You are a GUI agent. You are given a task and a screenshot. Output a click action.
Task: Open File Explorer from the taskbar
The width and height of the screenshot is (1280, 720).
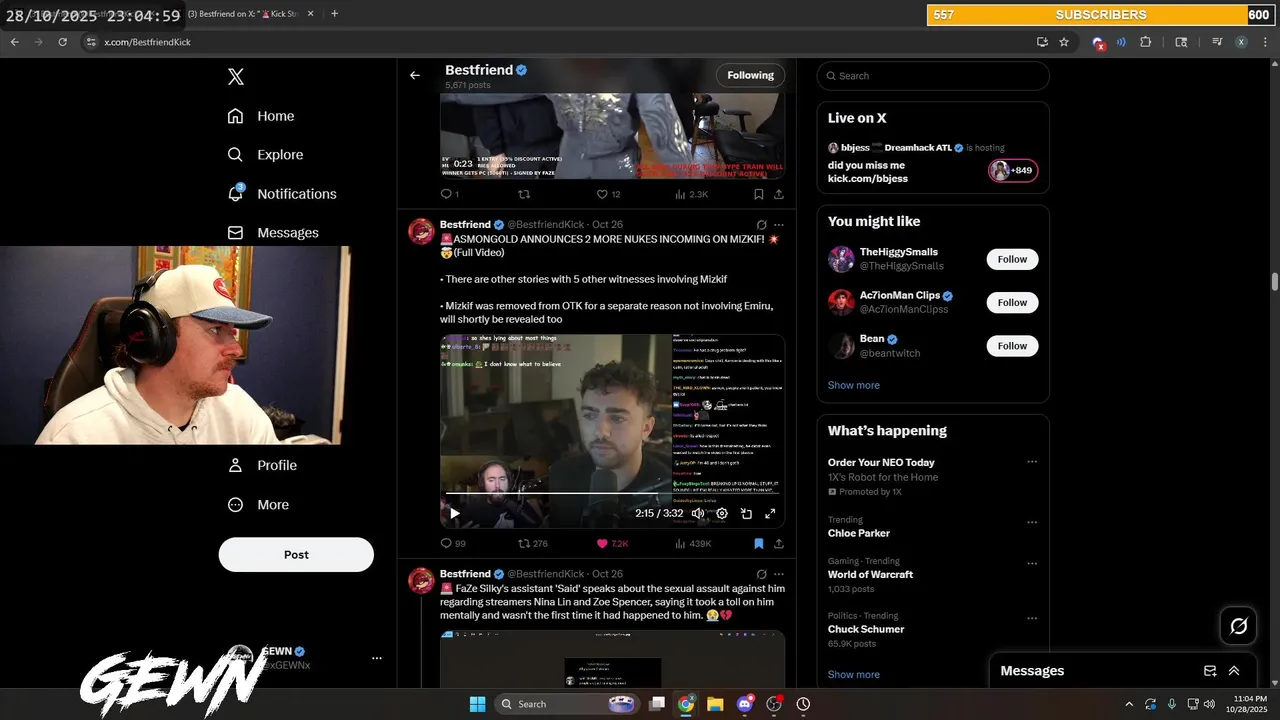(x=715, y=704)
